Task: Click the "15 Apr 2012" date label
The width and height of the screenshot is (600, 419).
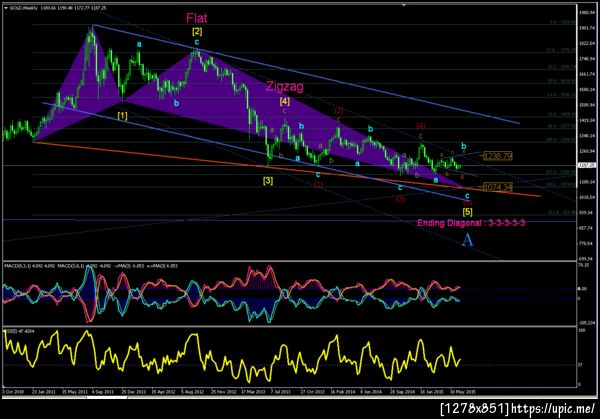Action: pyautogui.click(x=163, y=392)
